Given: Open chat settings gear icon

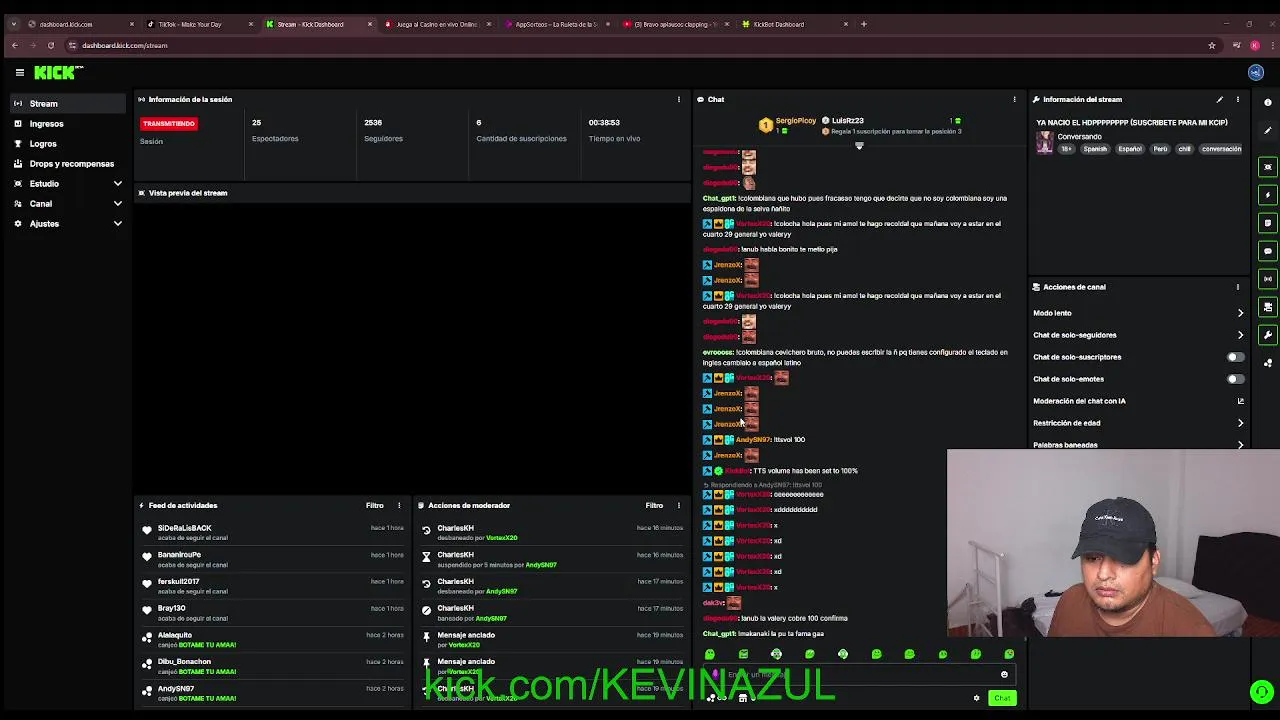Looking at the screenshot, I should [977, 698].
